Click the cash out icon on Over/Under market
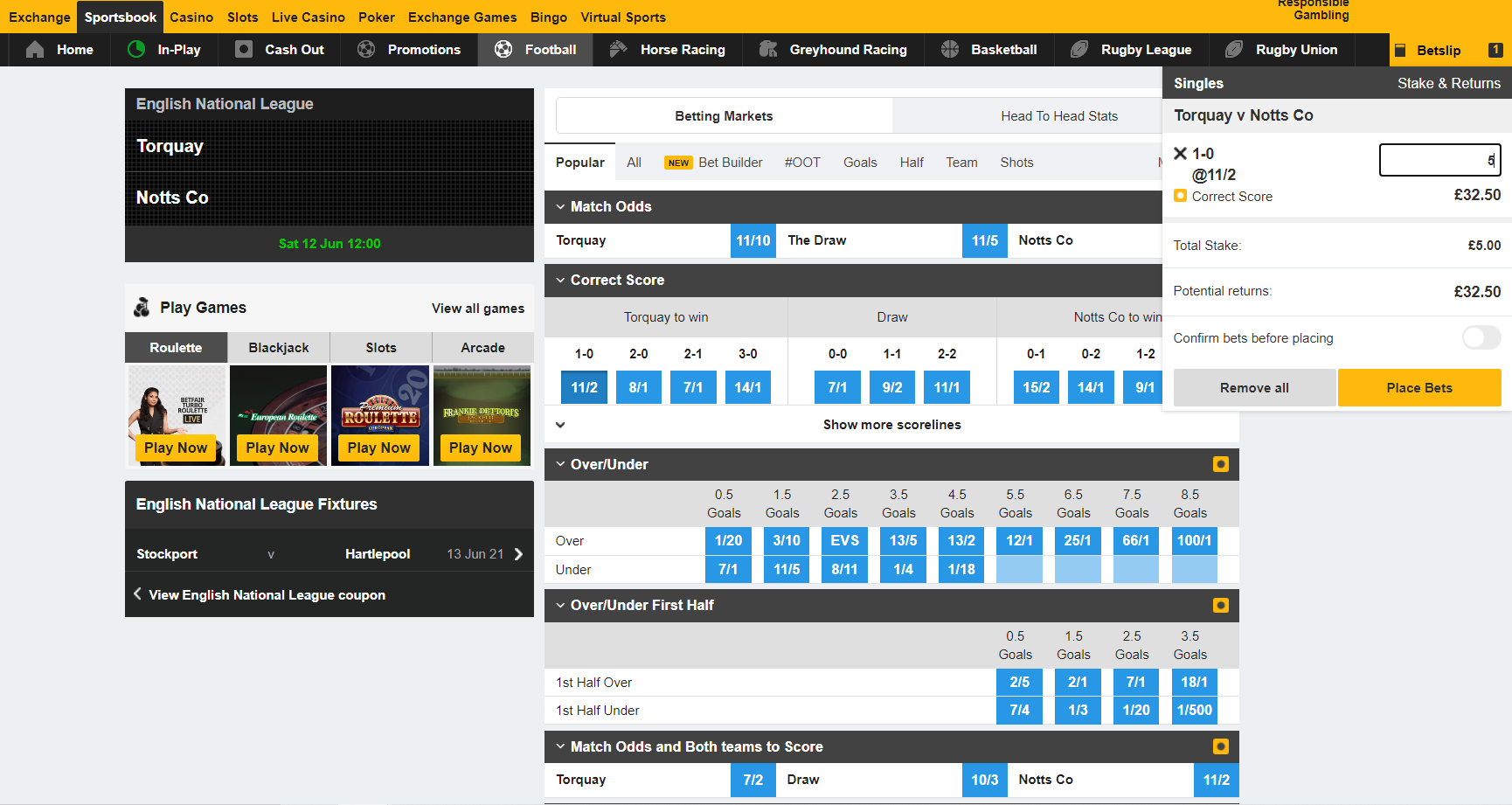1512x805 pixels. [x=1221, y=464]
